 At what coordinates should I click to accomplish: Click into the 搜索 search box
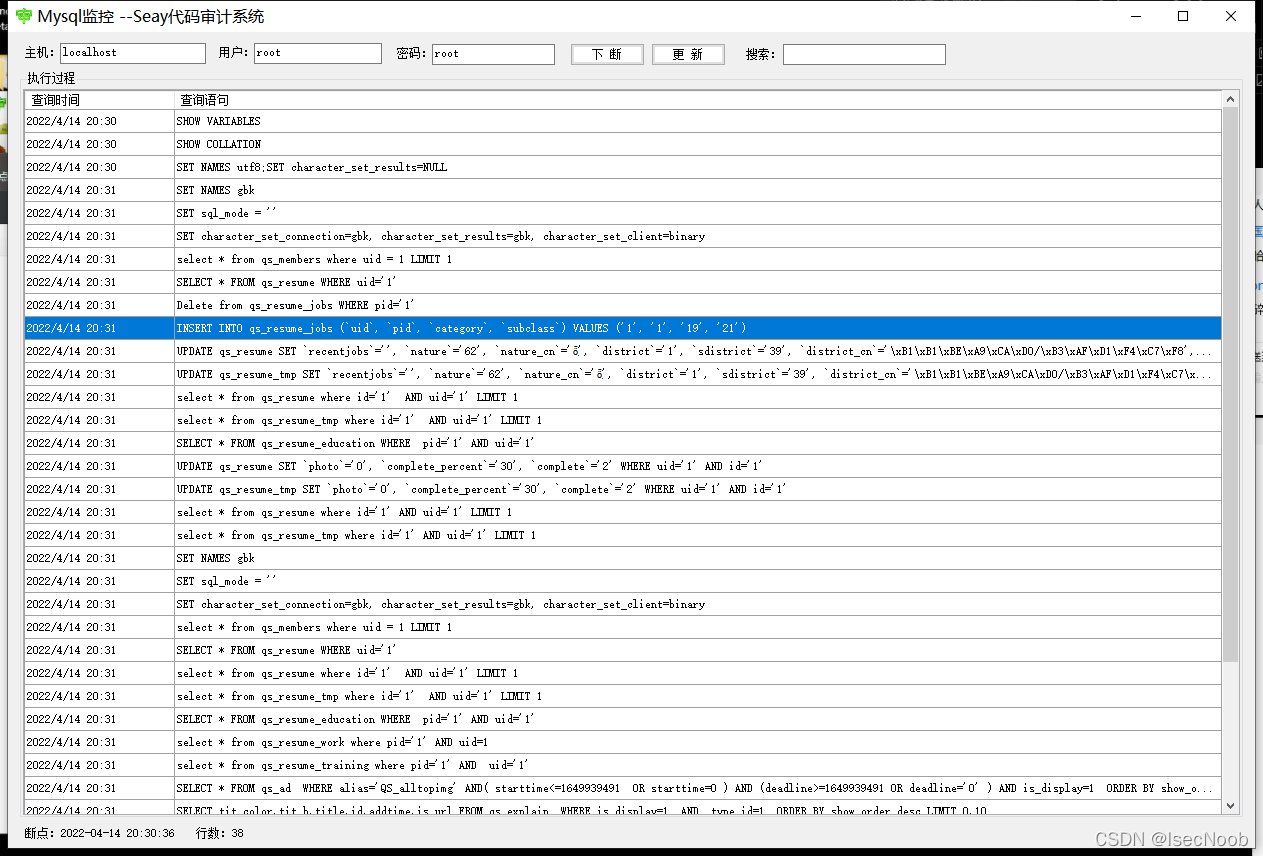[864, 54]
